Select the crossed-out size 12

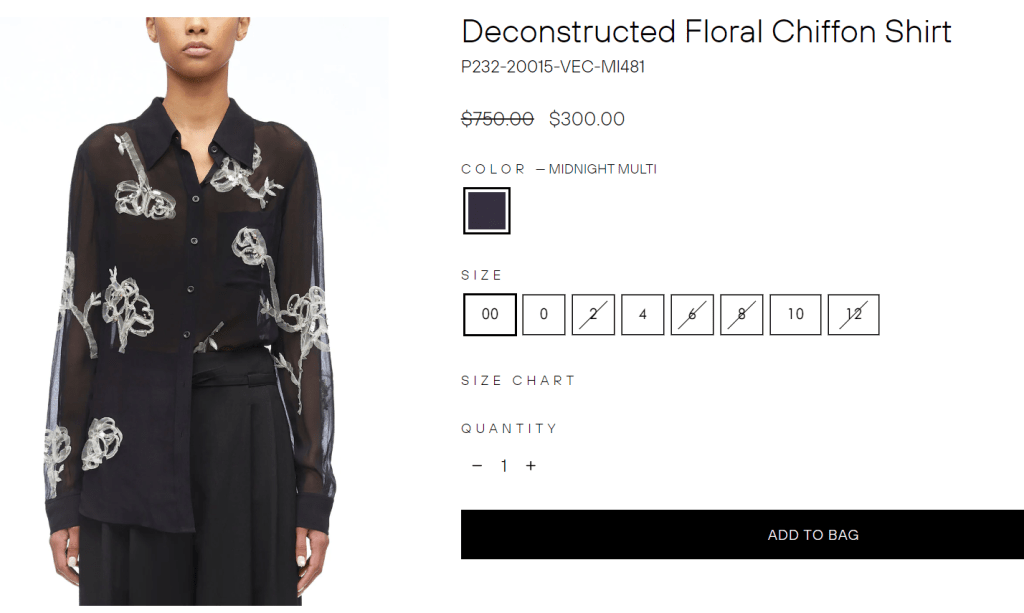coord(853,314)
